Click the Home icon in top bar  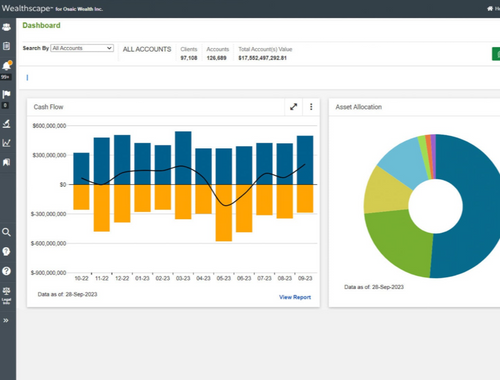(490, 8)
